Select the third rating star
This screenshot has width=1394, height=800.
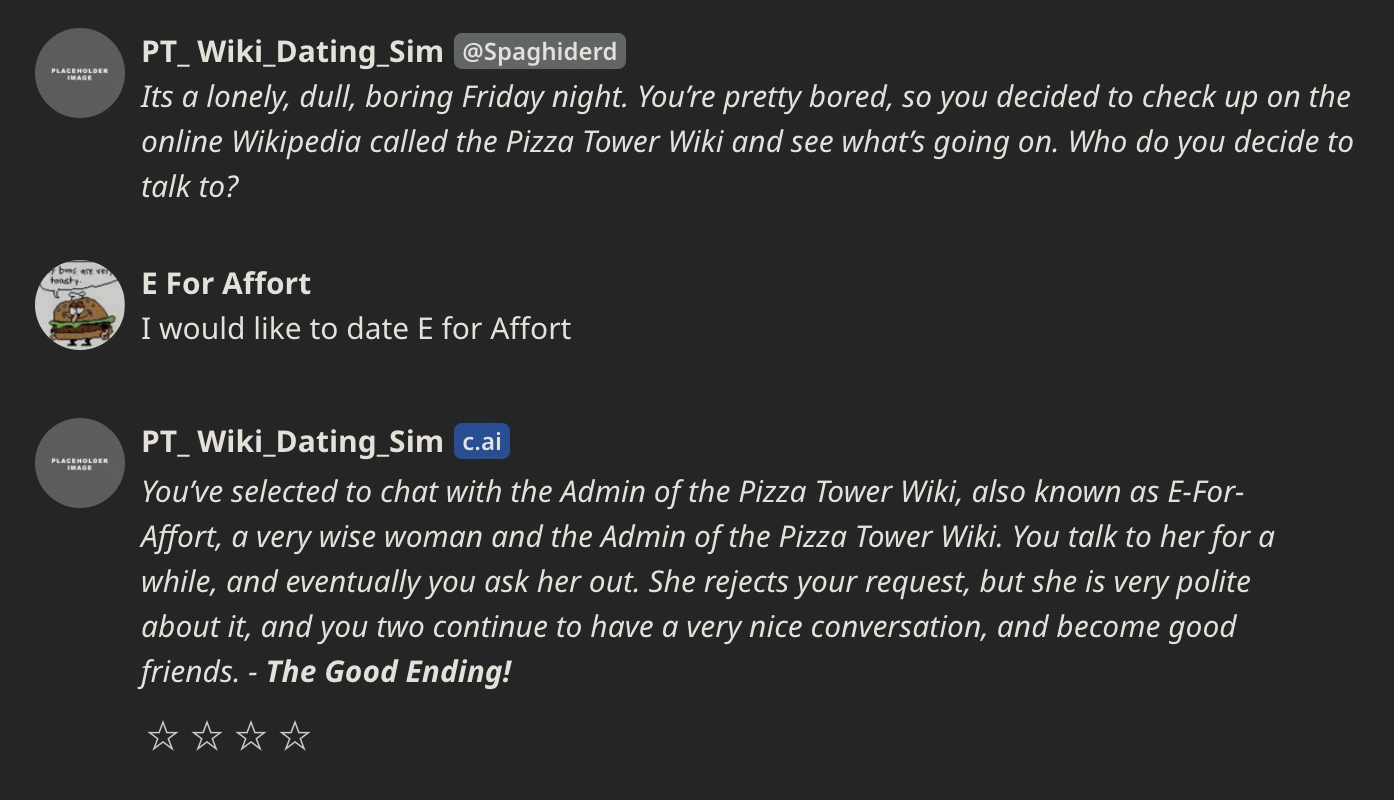251,735
